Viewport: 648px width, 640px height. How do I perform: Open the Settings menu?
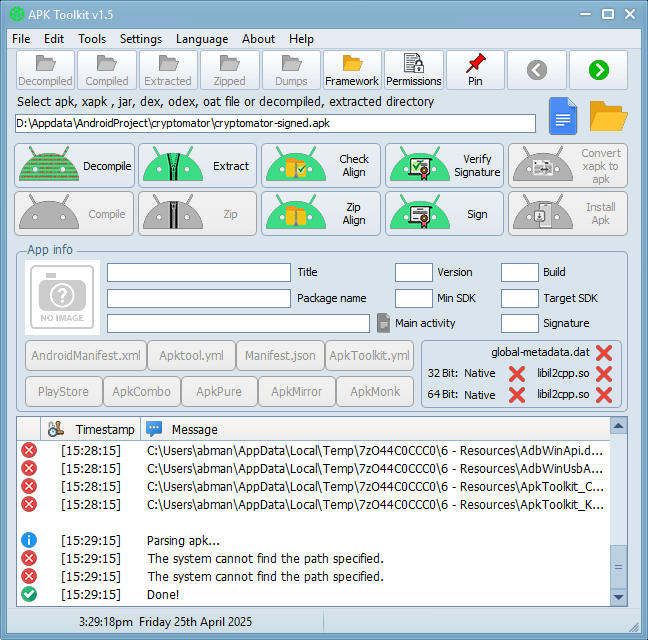coord(141,39)
